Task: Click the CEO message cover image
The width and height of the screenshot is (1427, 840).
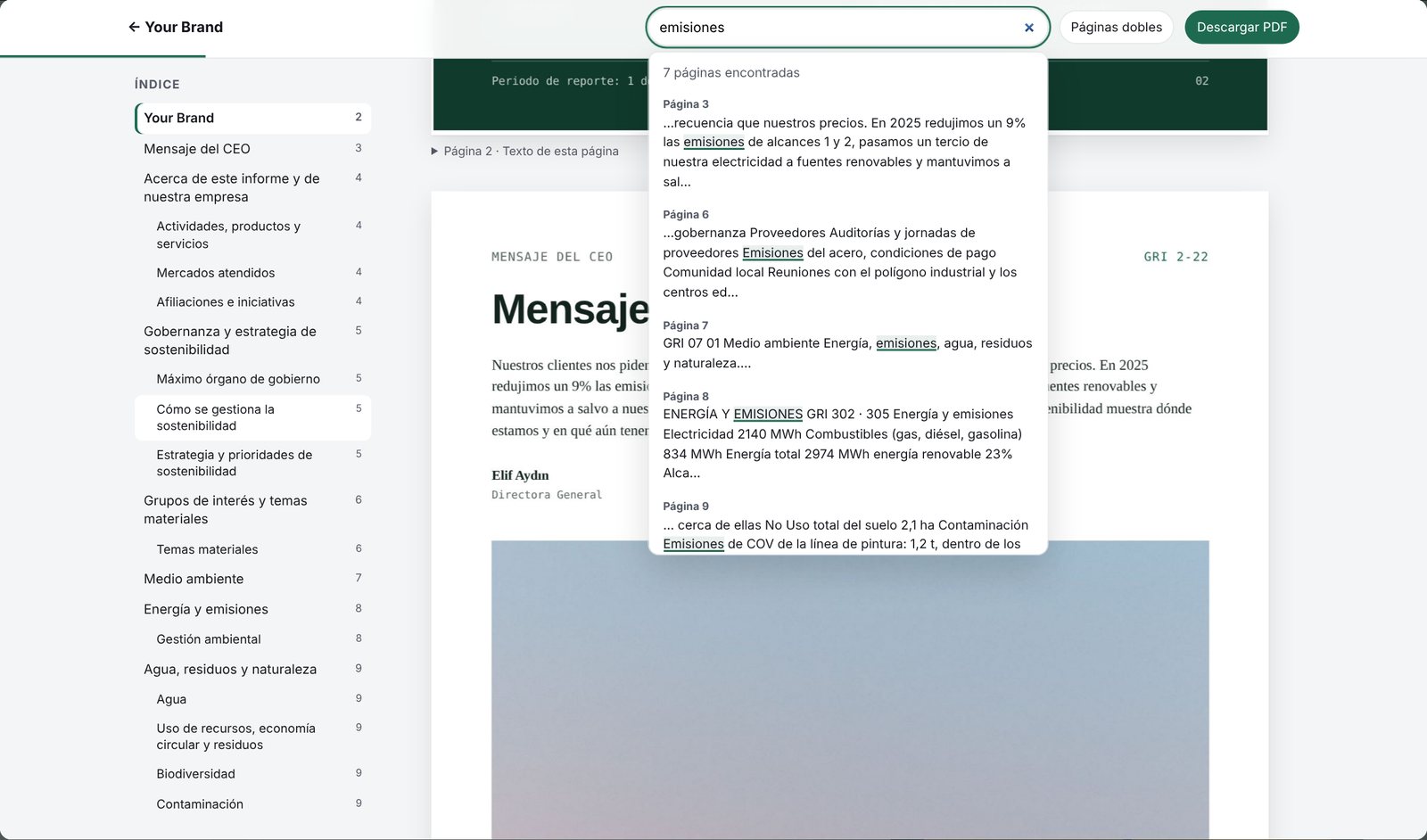Action: coord(850,690)
